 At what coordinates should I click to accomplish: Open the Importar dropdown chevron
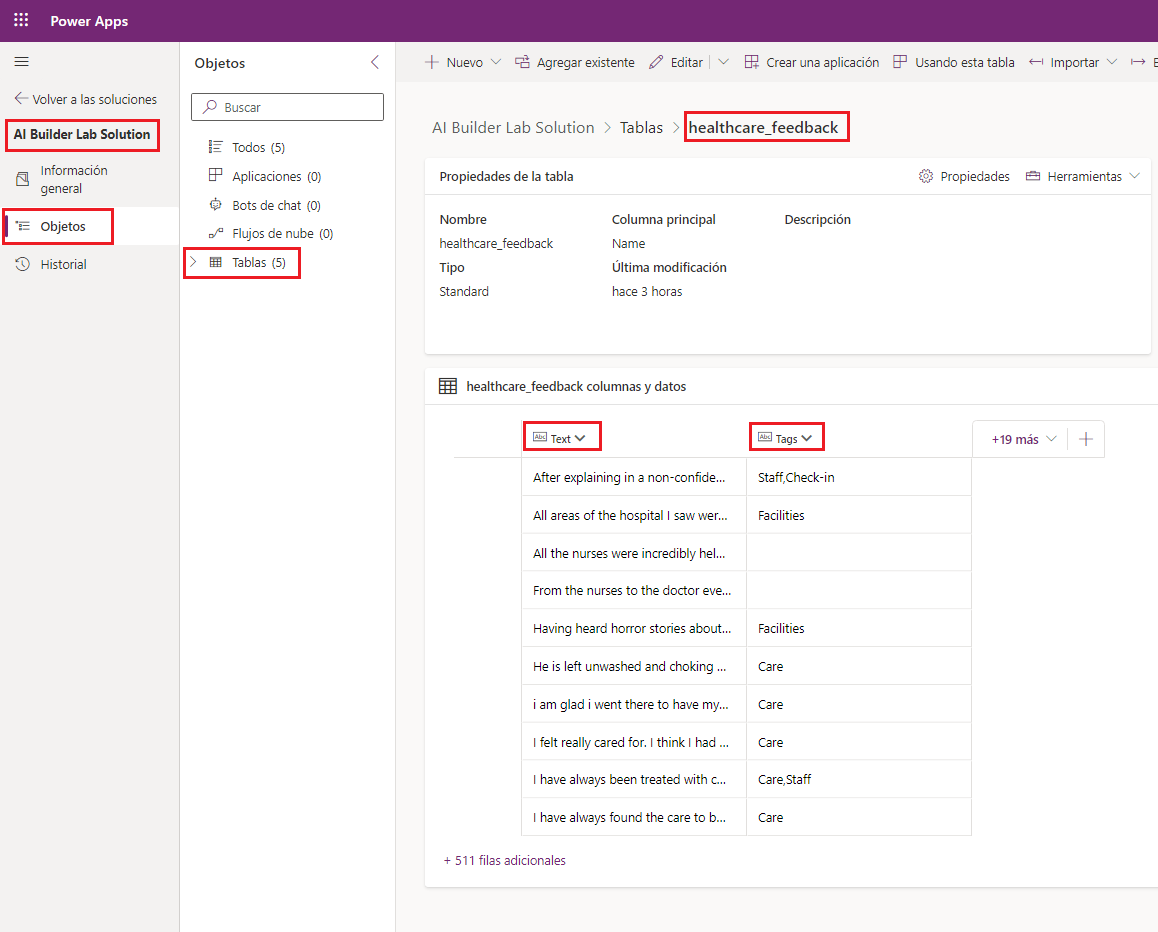[x=1111, y=62]
